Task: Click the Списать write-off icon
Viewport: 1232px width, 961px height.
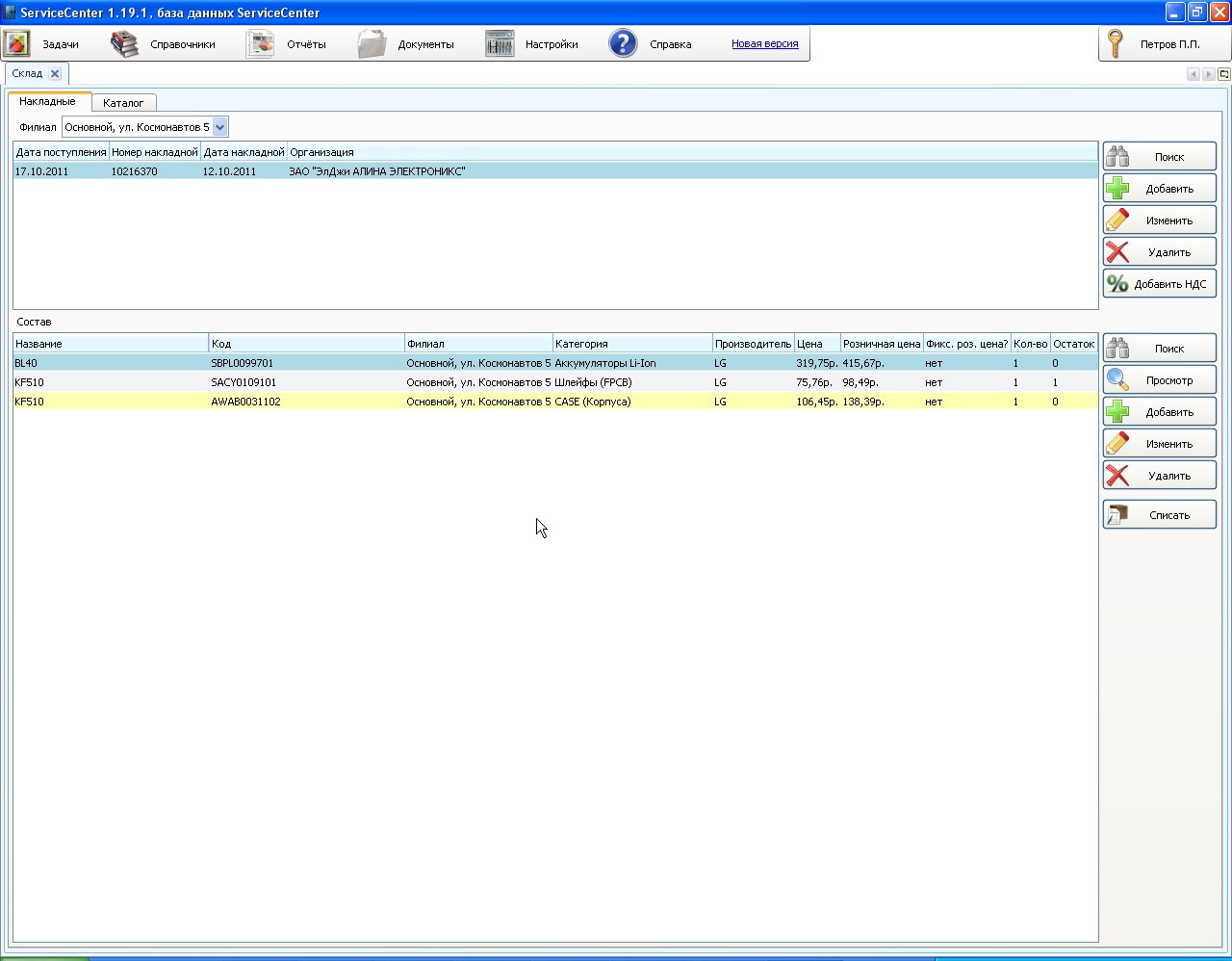Action: click(x=1117, y=514)
